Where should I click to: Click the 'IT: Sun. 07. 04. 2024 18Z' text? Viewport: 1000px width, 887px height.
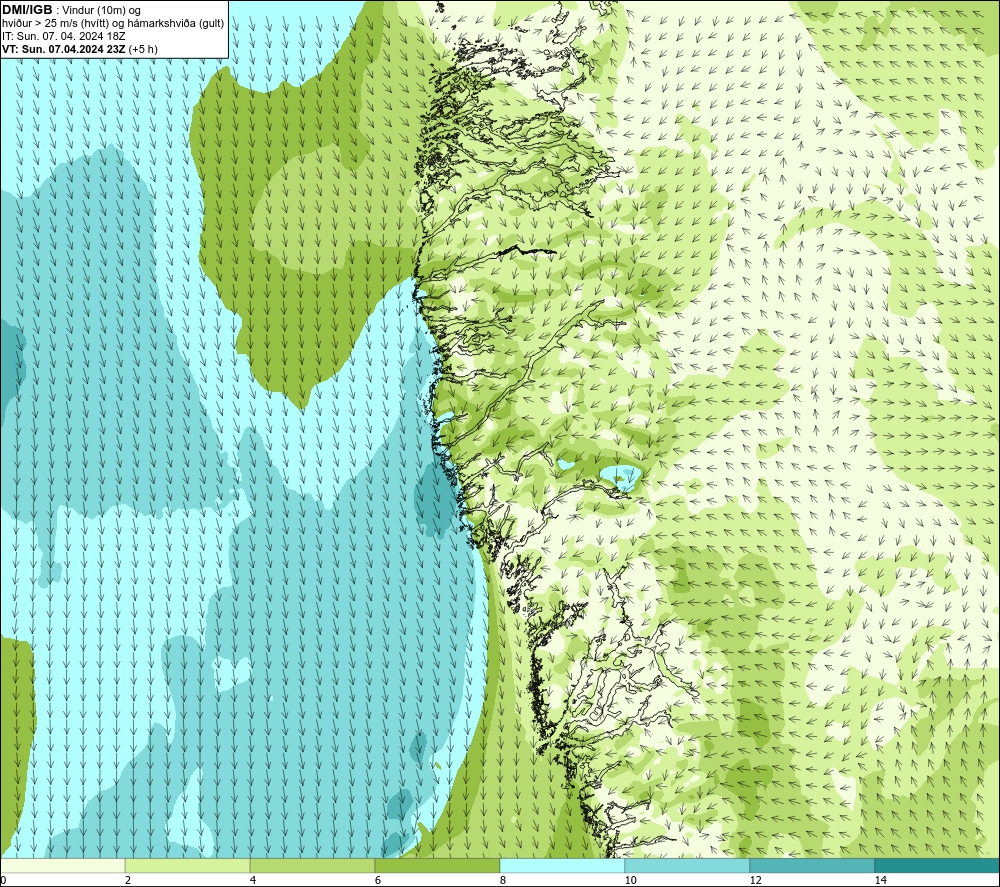(x=64, y=36)
